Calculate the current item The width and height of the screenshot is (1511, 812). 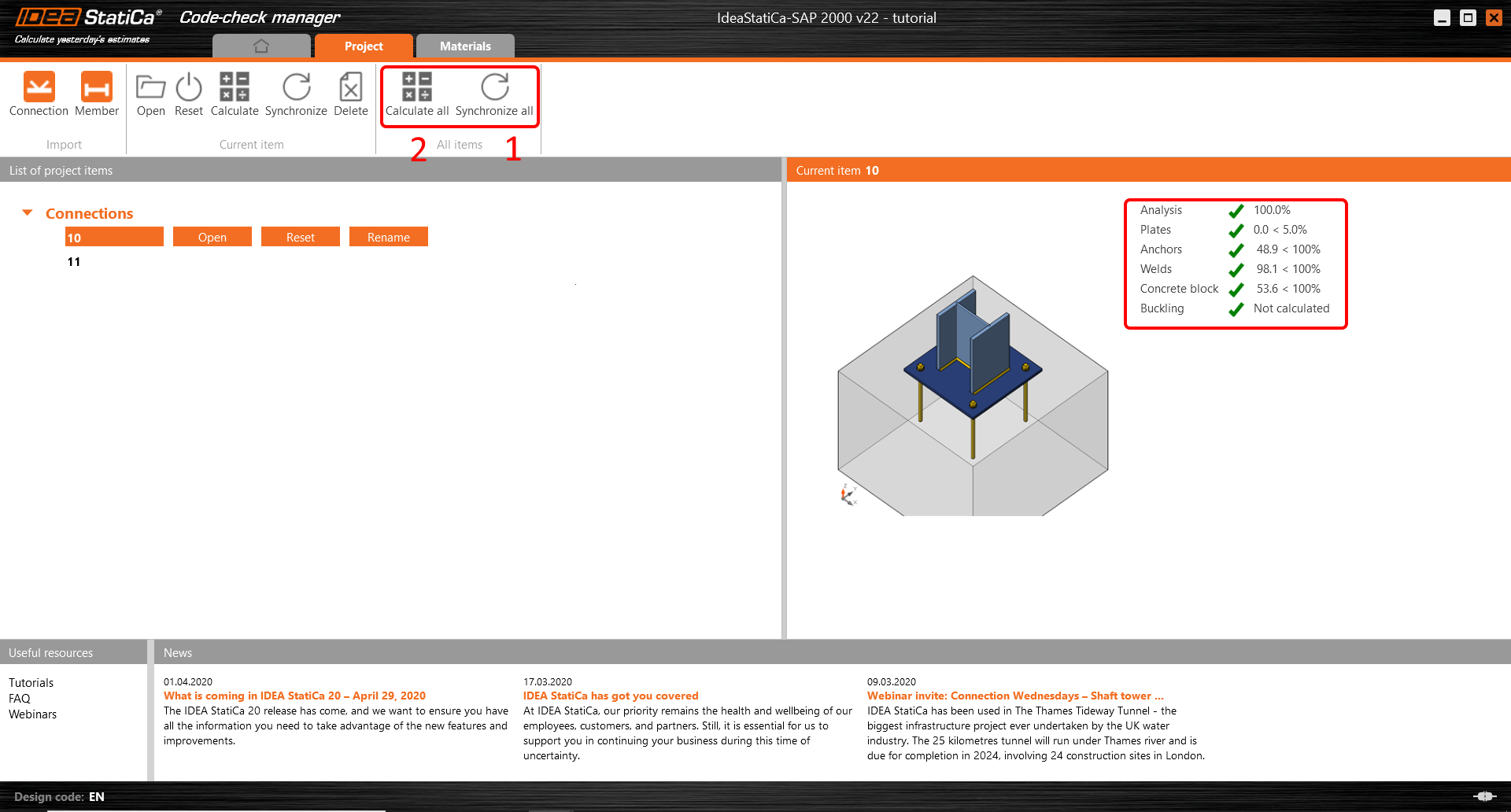(x=235, y=94)
